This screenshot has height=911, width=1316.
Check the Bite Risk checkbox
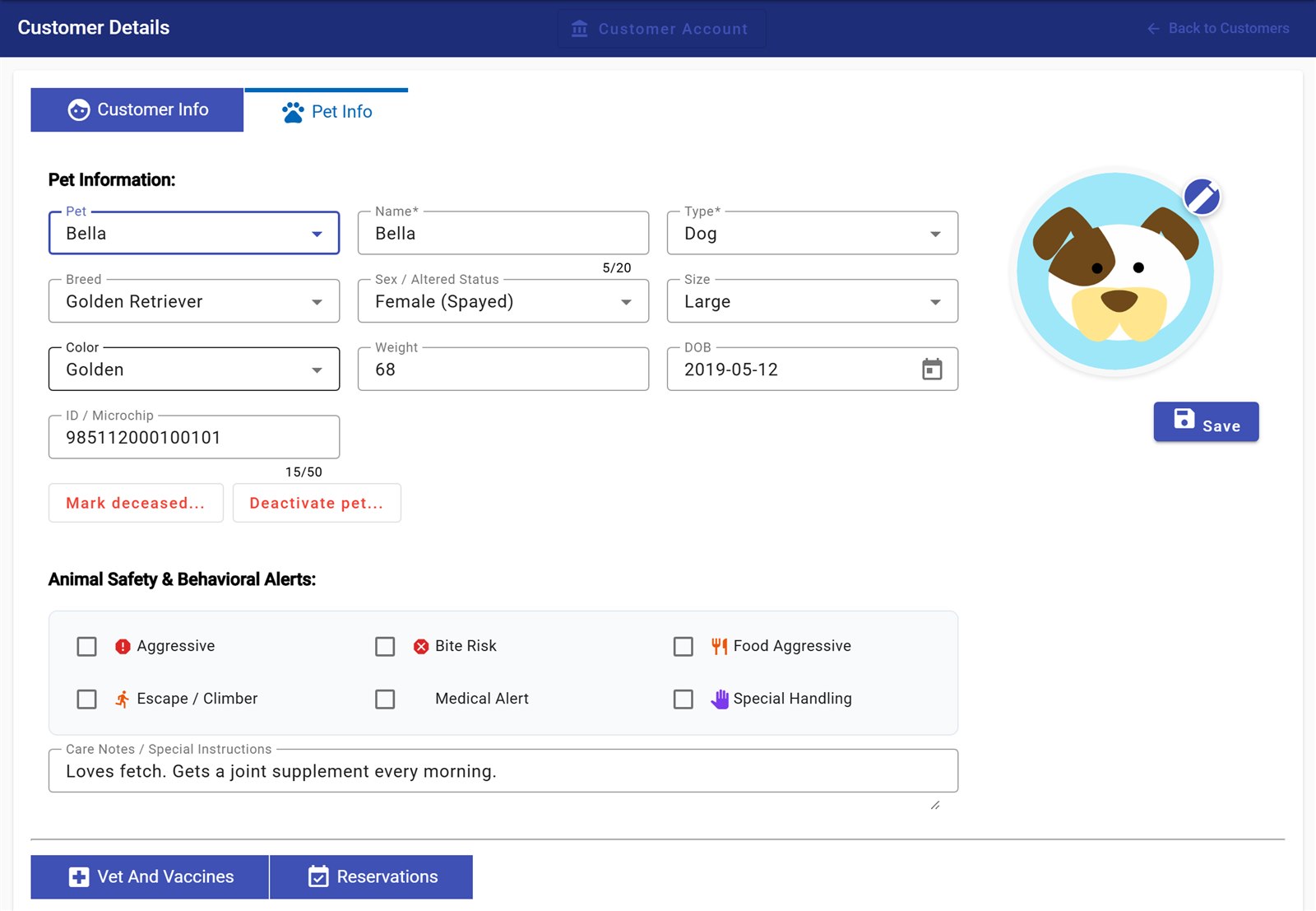coord(385,647)
